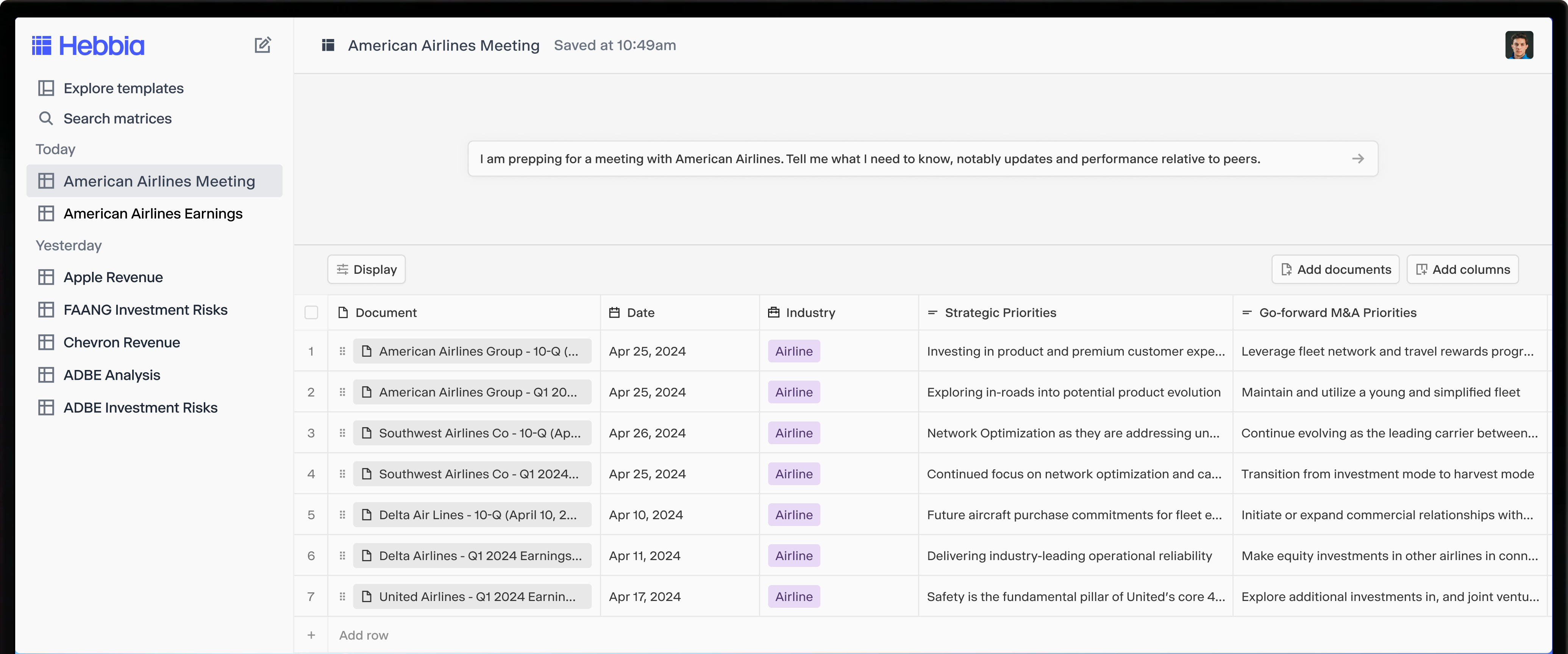Viewport: 1568px width, 654px height.
Task: Open the Industry column header menu
Action: (x=773, y=312)
